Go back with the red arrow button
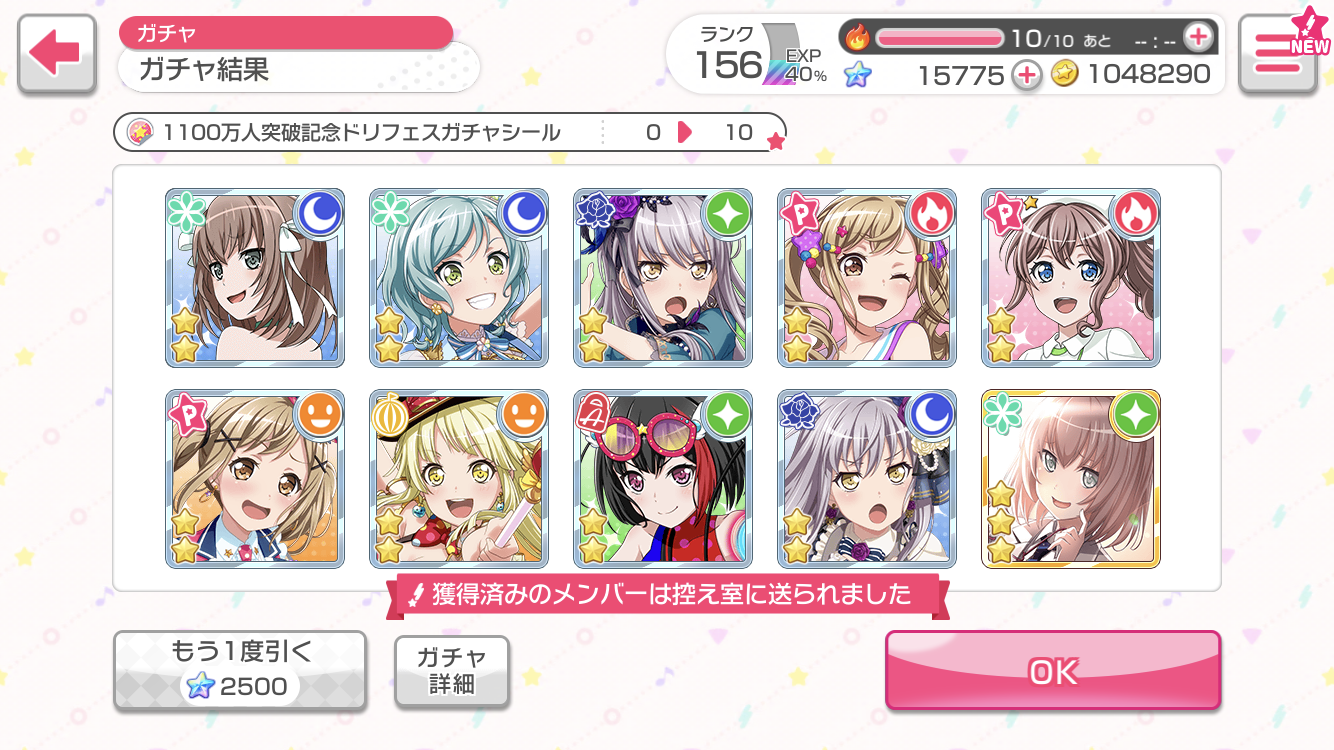This screenshot has height=750, width=1334. point(56,56)
